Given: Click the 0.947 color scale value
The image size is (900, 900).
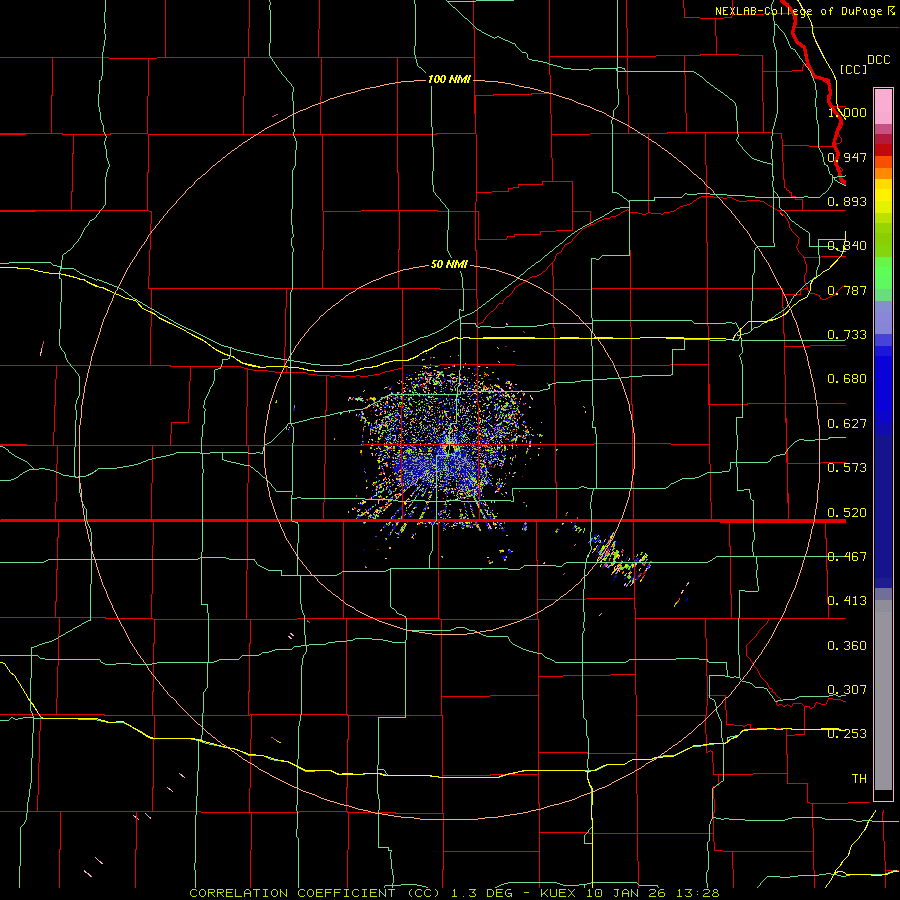Looking at the screenshot, I should (847, 157).
